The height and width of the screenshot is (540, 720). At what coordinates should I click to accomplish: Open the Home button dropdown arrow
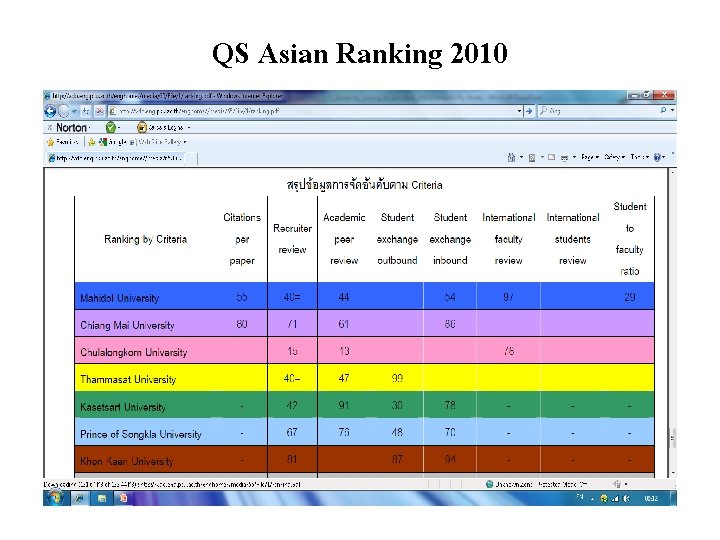(521, 158)
